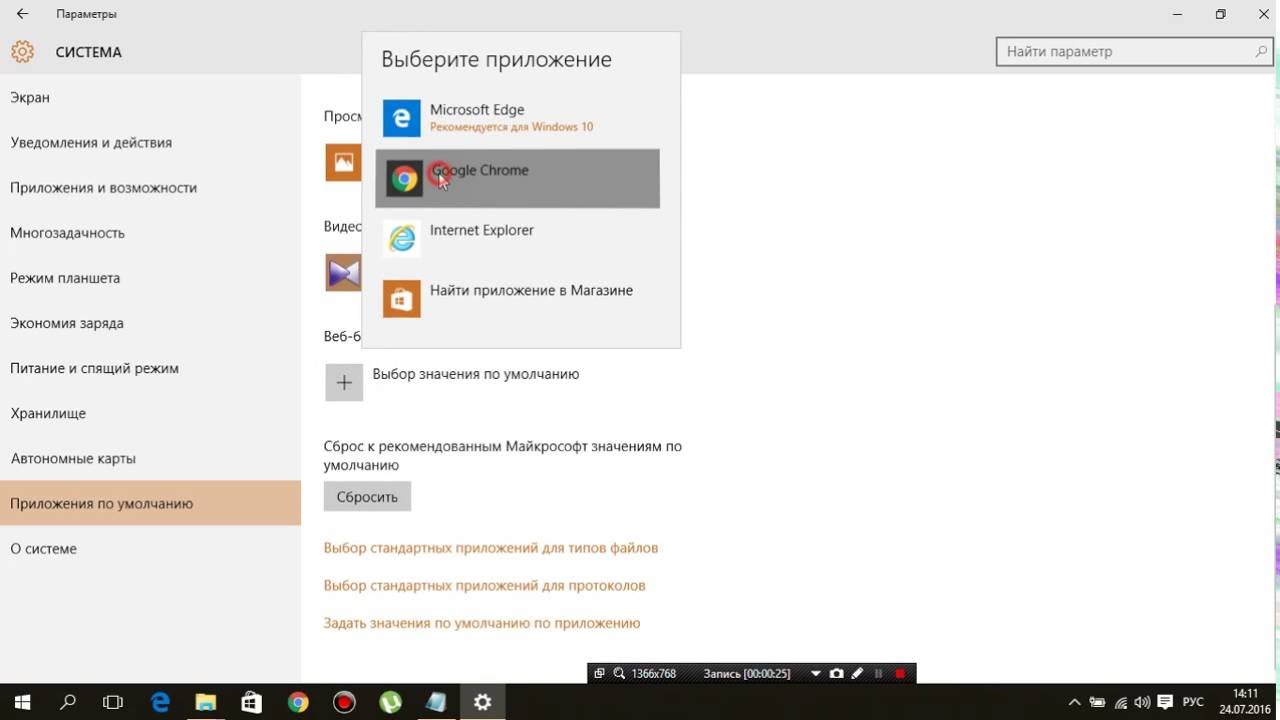
Task: Launch Chrome from the taskbar
Action: coord(298,702)
